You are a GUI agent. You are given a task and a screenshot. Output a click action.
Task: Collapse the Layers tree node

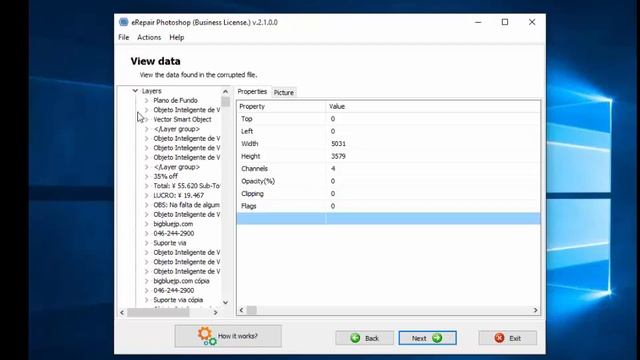click(135, 91)
